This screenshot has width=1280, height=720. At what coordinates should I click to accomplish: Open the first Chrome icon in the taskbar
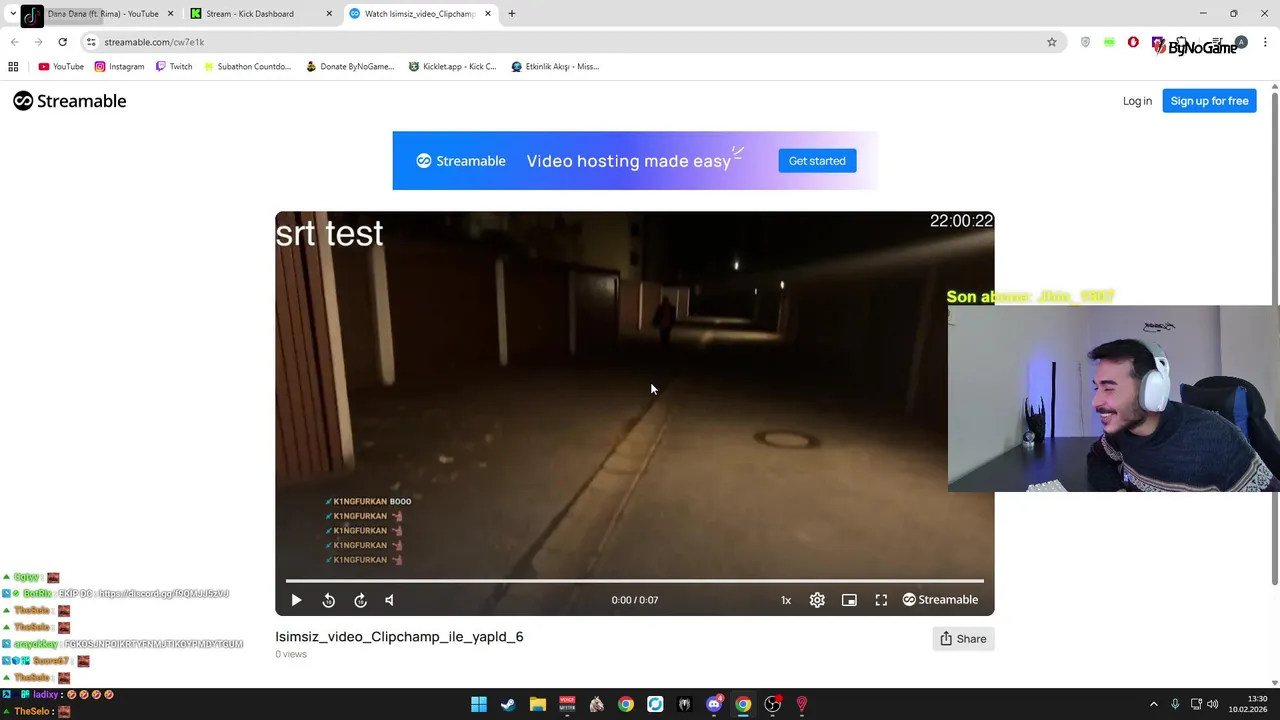coord(625,704)
